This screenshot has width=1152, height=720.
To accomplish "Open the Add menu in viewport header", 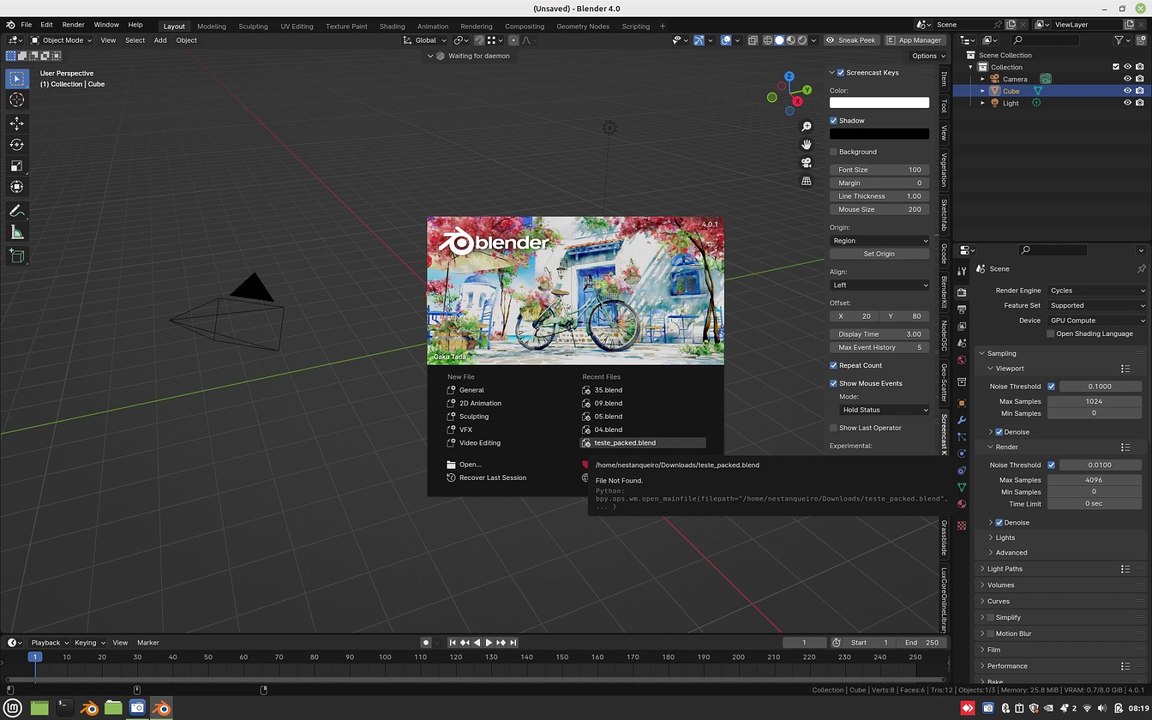I will coord(160,40).
